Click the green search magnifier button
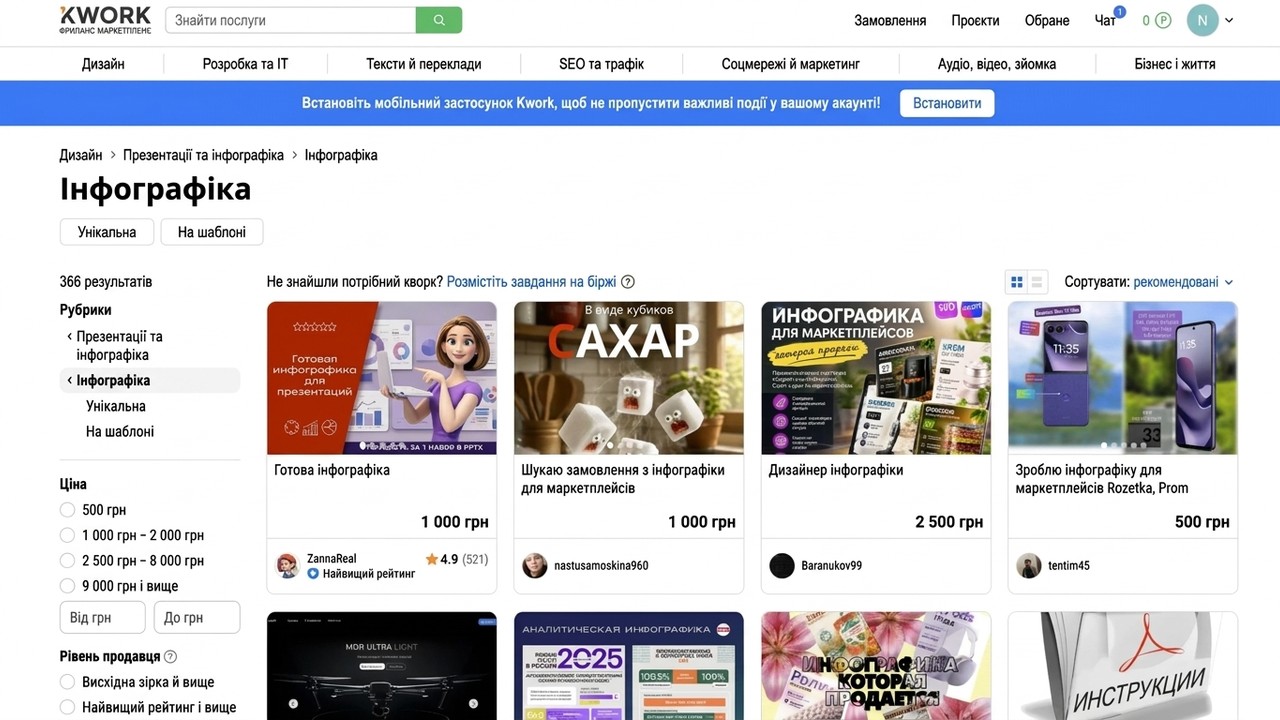This screenshot has height=720, width=1280. pyautogui.click(x=439, y=20)
